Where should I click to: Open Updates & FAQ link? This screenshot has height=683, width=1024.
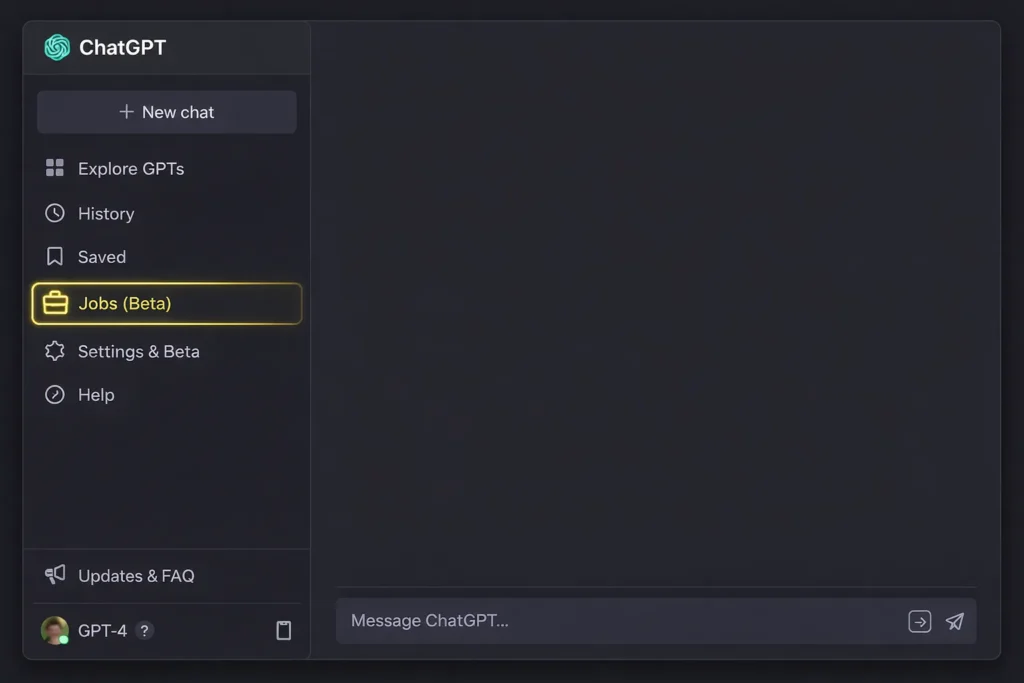[136, 575]
